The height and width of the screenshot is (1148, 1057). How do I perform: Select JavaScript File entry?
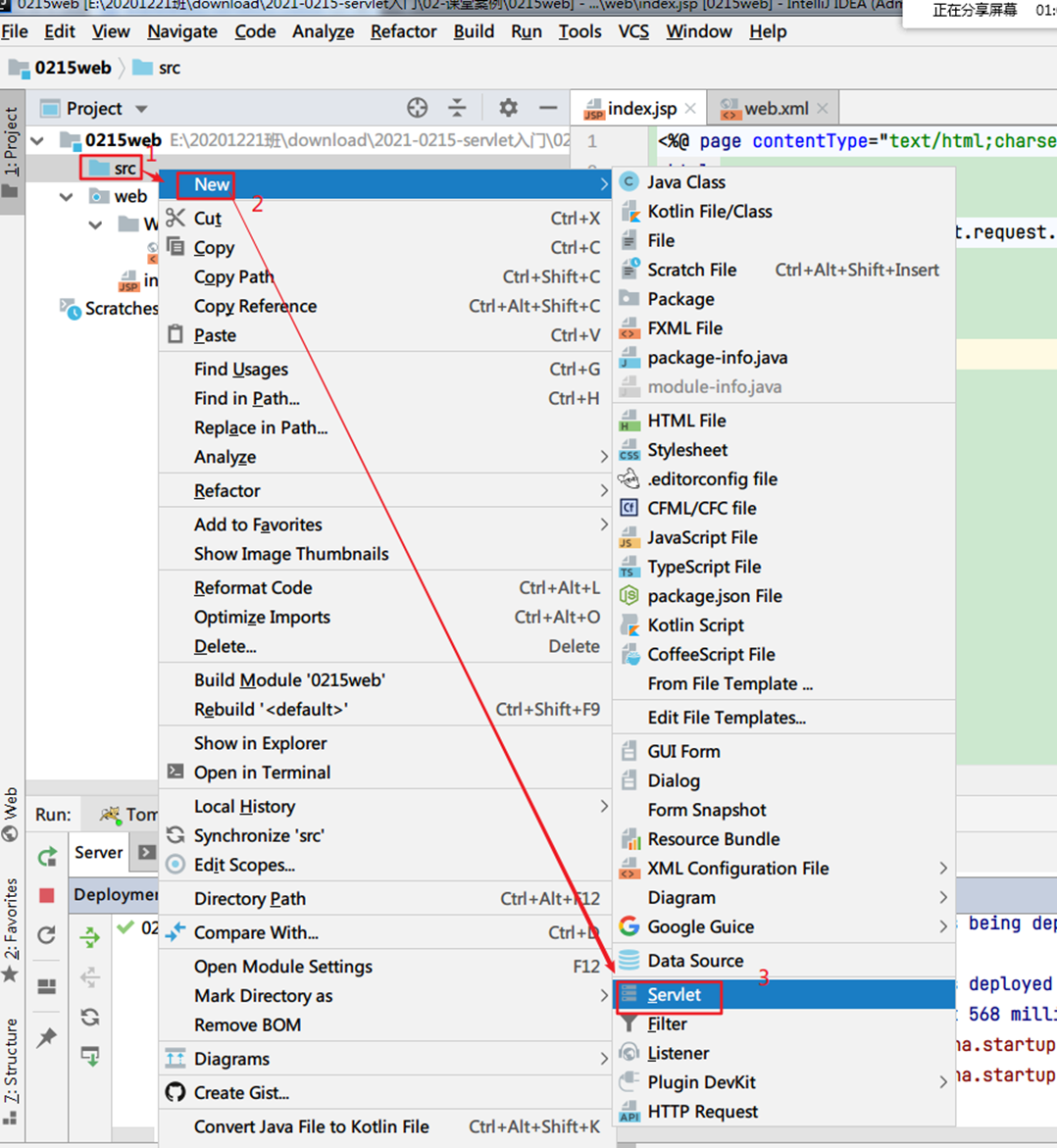(x=783, y=538)
